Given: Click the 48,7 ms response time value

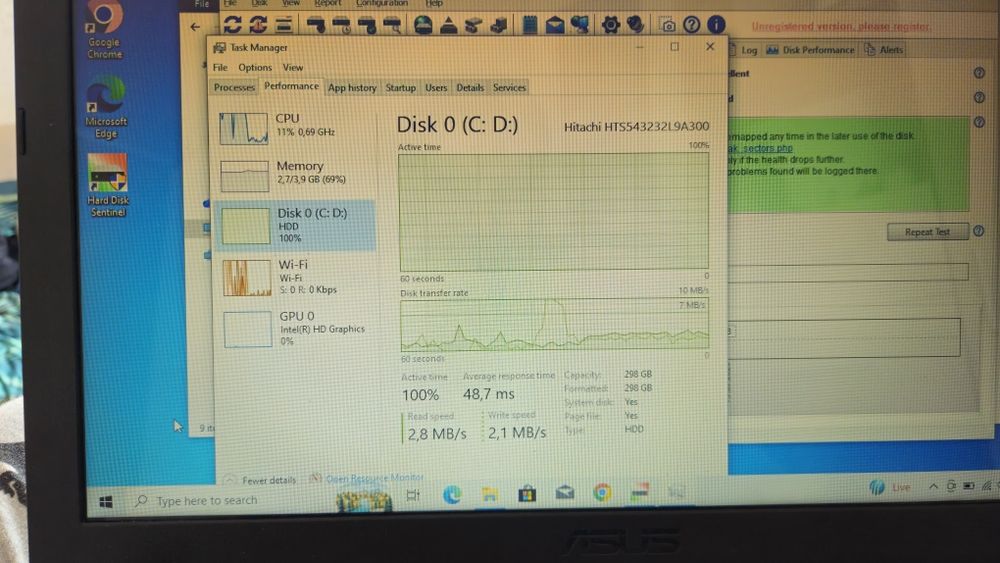Looking at the screenshot, I should [x=489, y=394].
